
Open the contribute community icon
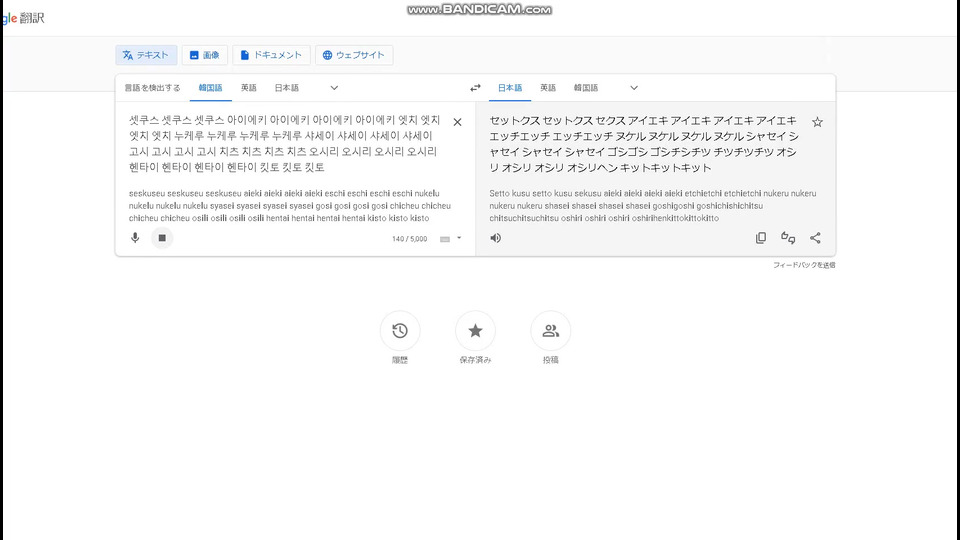pyautogui.click(x=550, y=331)
